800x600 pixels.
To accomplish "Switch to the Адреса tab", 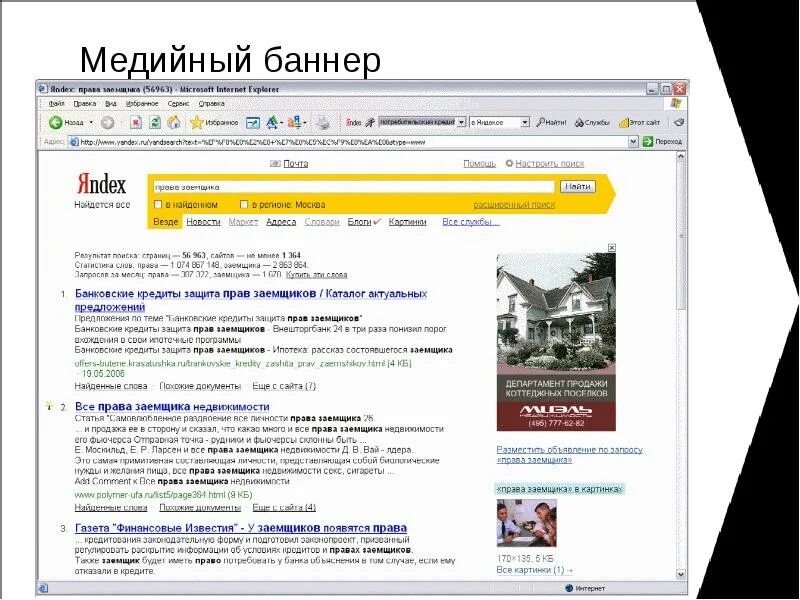I will point(281,222).
